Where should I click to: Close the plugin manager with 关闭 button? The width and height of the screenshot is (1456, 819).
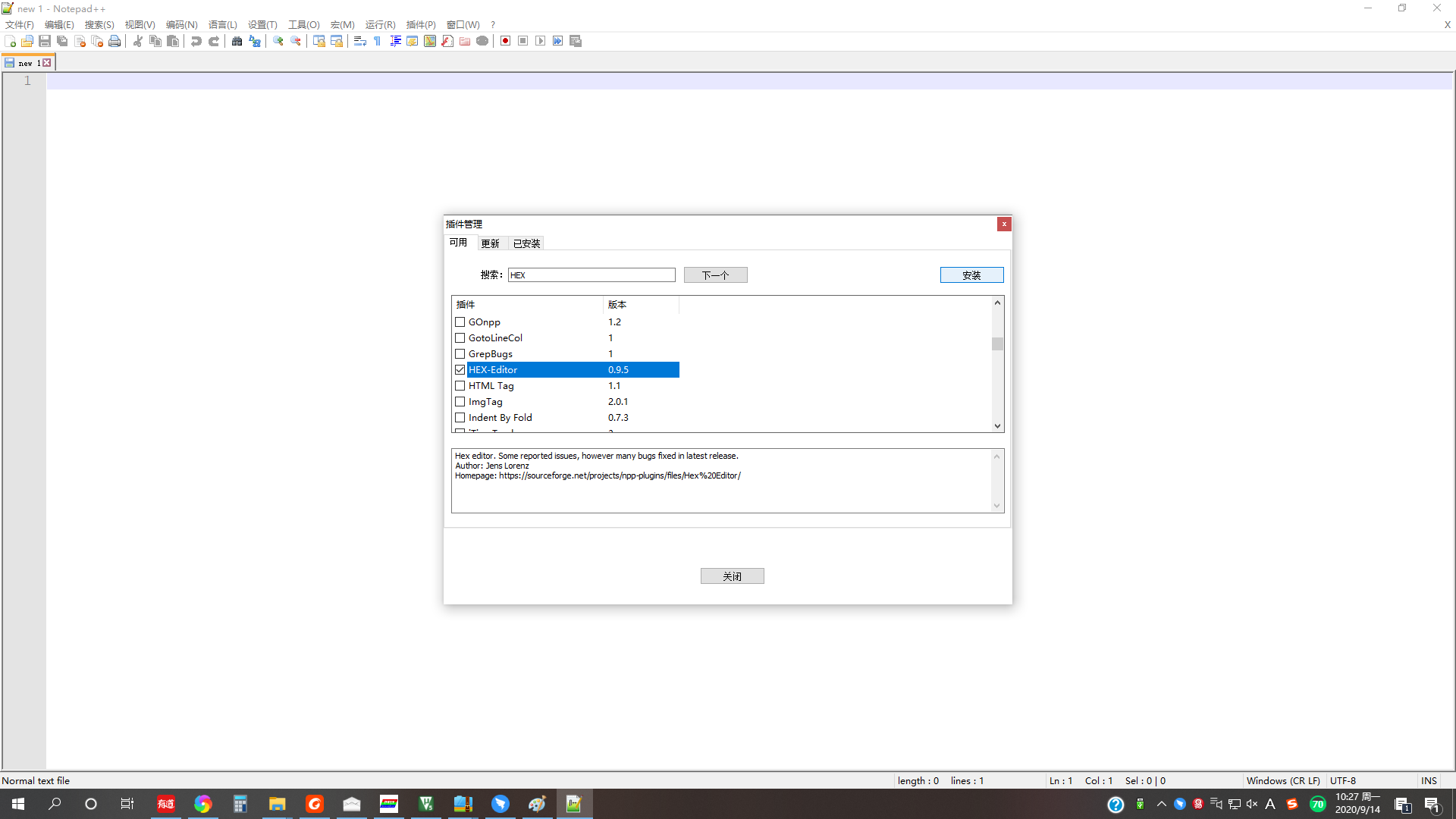click(x=732, y=576)
